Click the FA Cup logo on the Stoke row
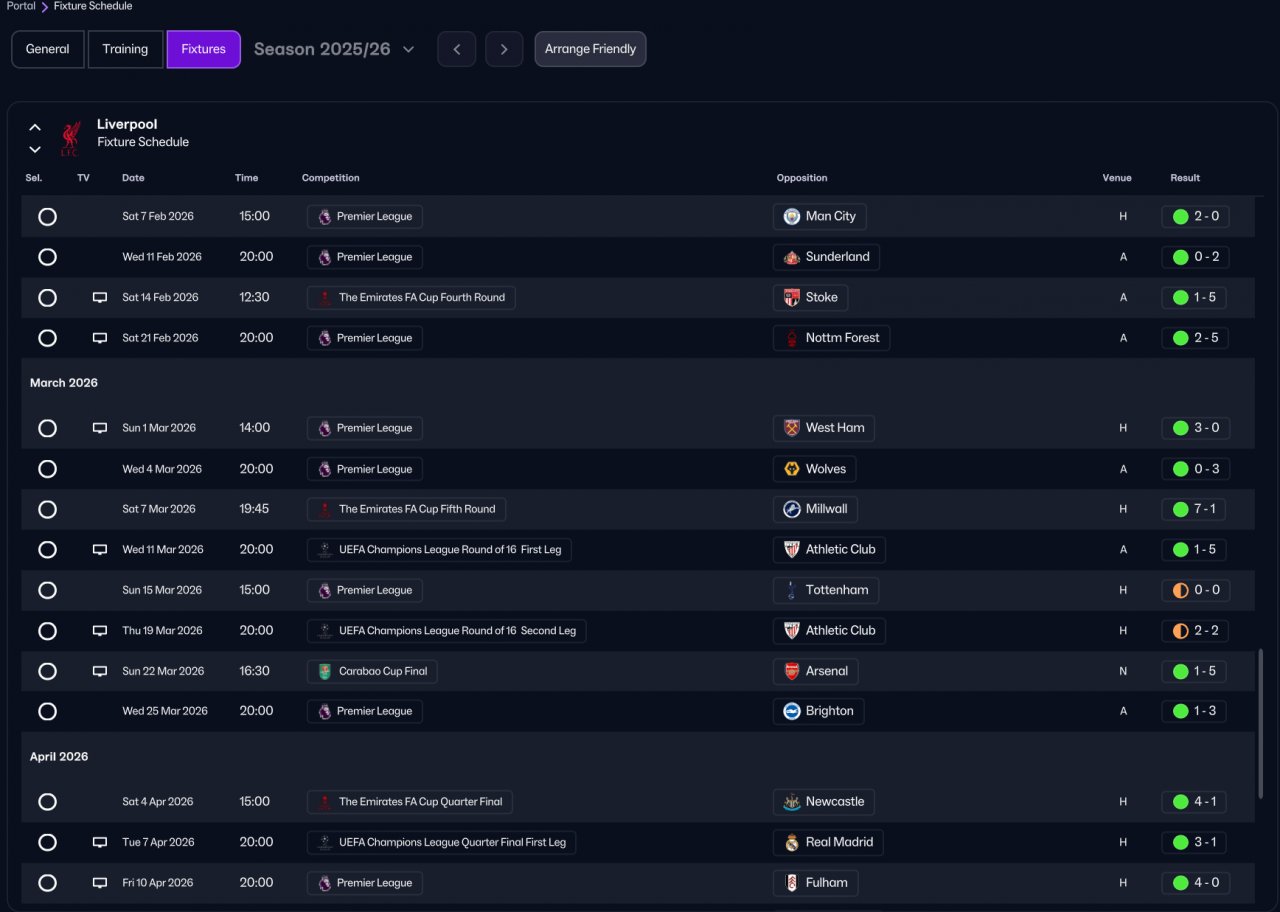Image resolution: width=1280 pixels, height=912 pixels. [x=325, y=297]
